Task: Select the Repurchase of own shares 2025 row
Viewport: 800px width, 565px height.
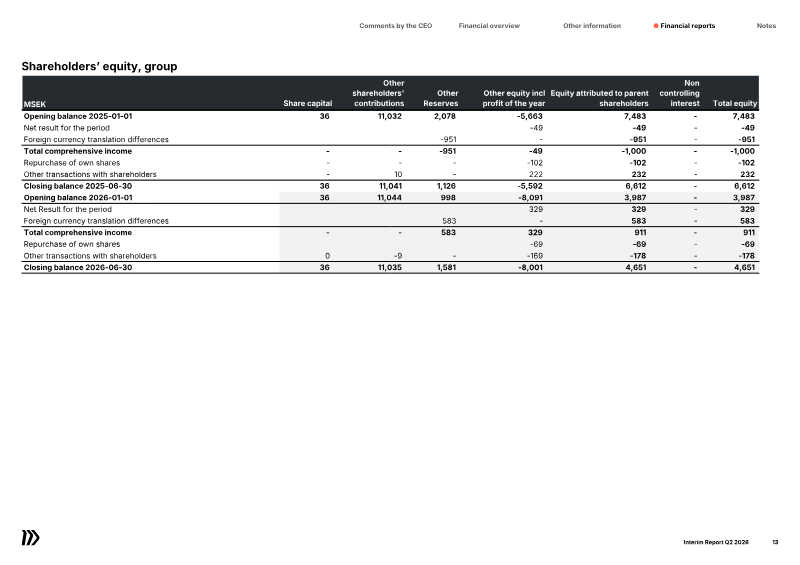Action: [390, 163]
